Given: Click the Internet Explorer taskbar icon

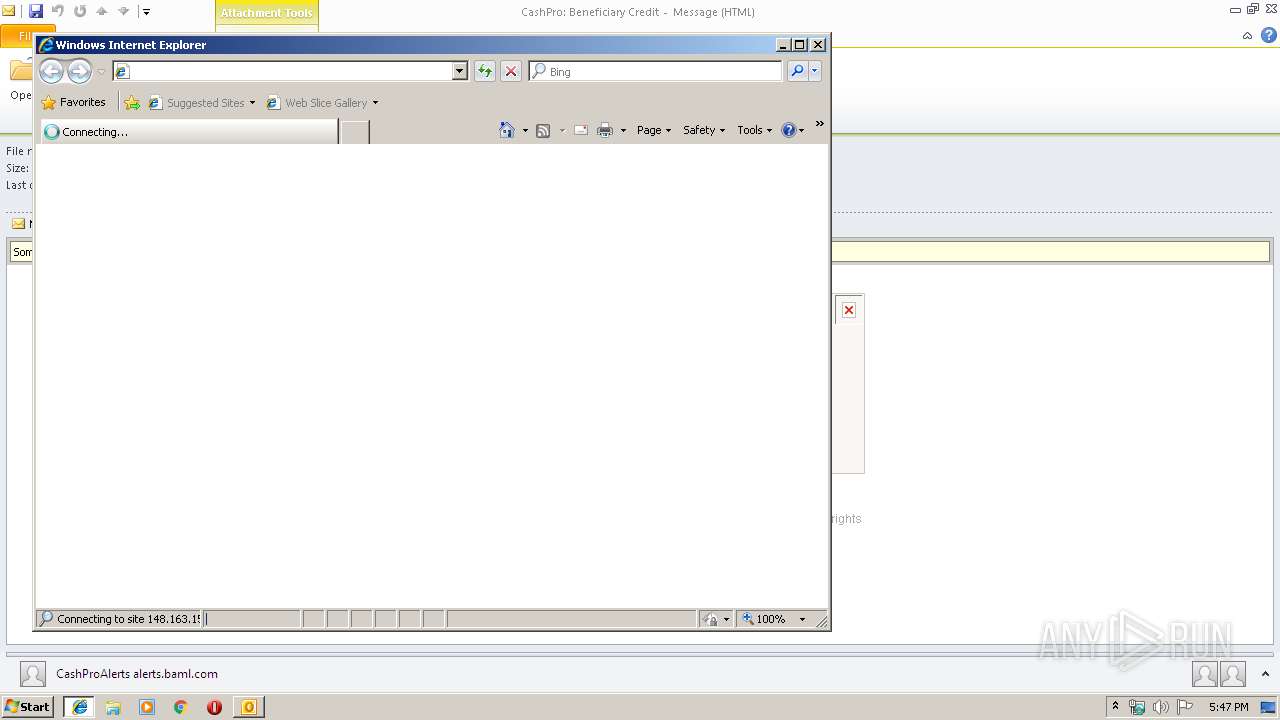Looking at the screenshot, I should 79,706.
